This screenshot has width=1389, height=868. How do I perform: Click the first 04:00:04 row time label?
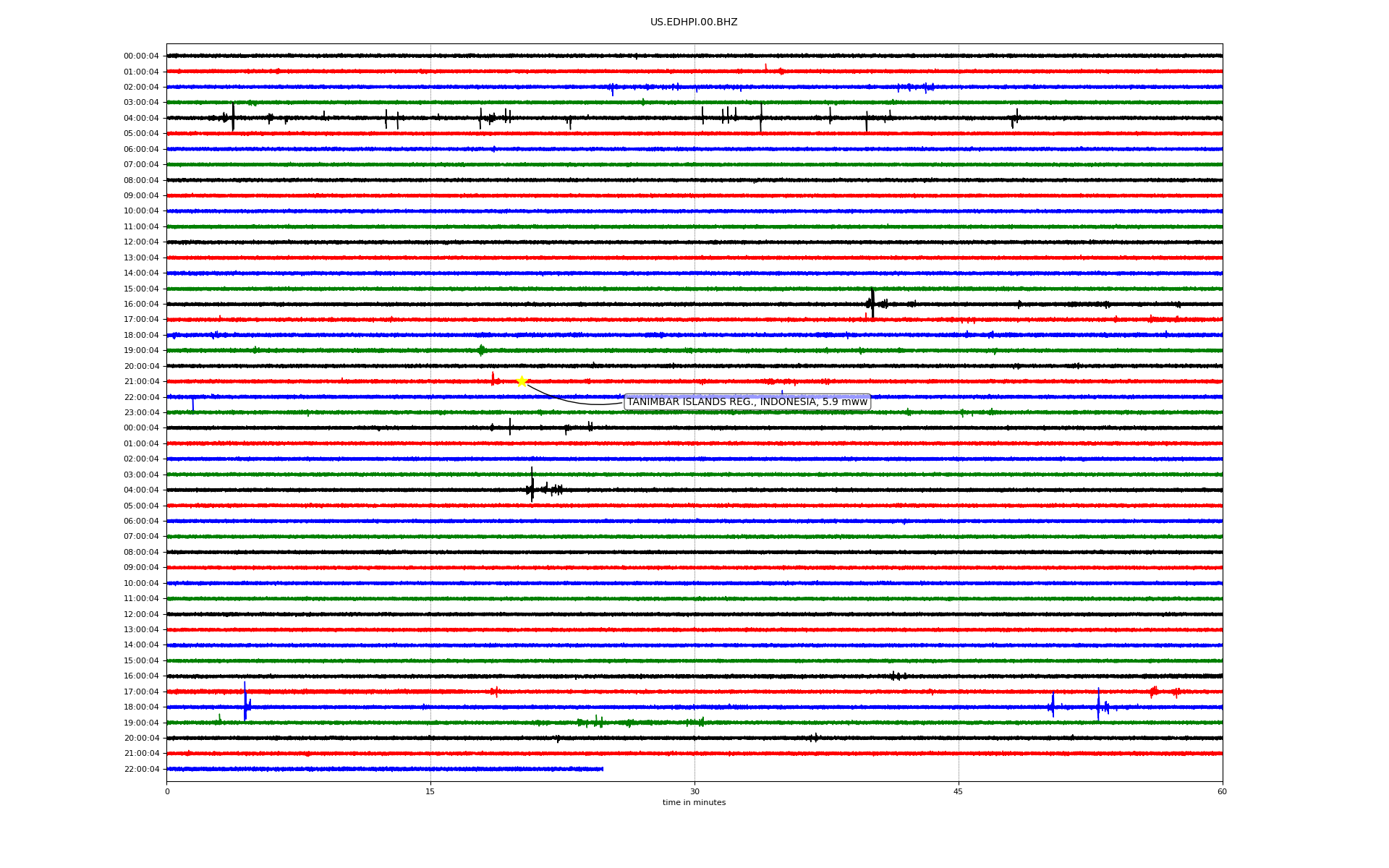tap(141, 119)
